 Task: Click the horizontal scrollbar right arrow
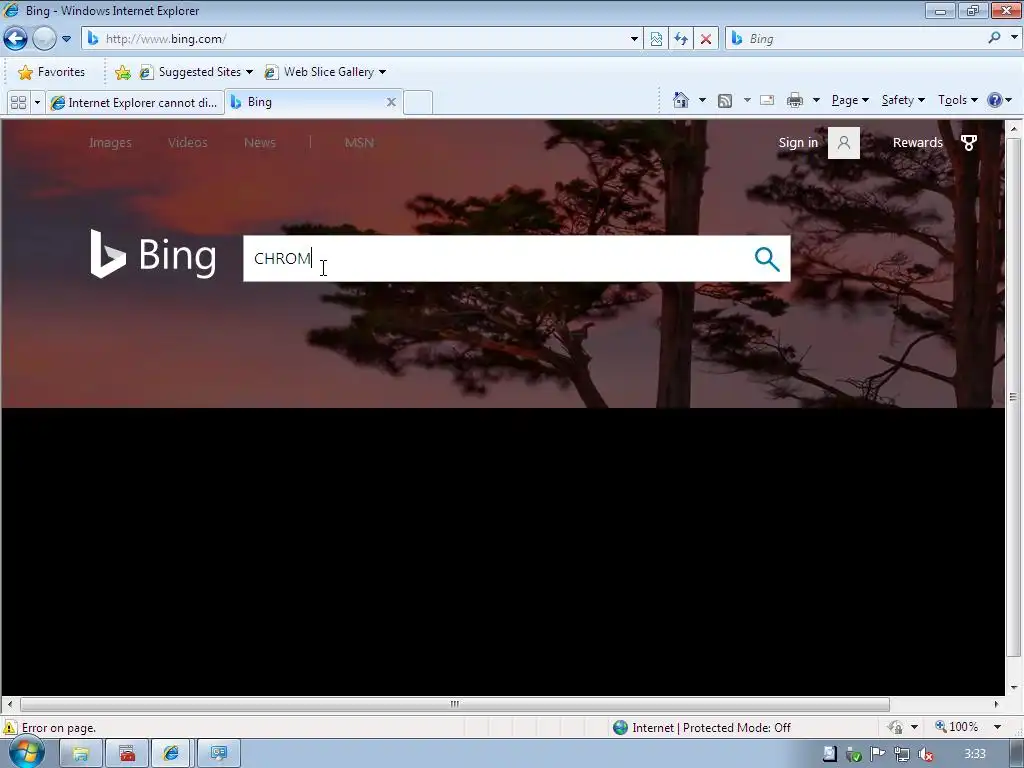pos(996,704)
